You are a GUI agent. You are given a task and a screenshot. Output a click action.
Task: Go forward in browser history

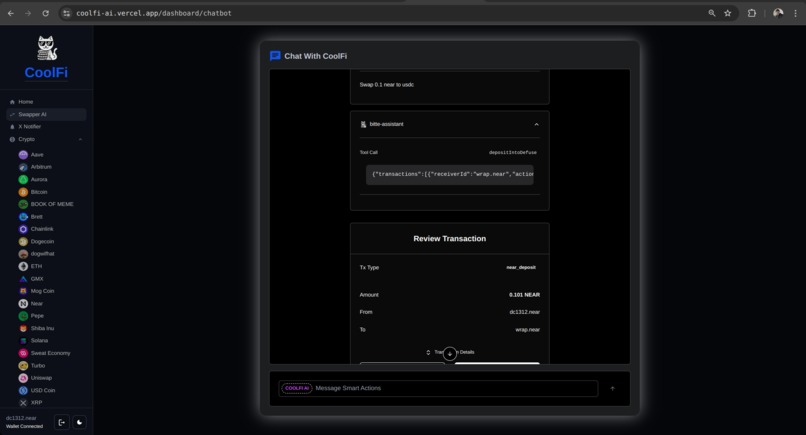pos(28,13)
